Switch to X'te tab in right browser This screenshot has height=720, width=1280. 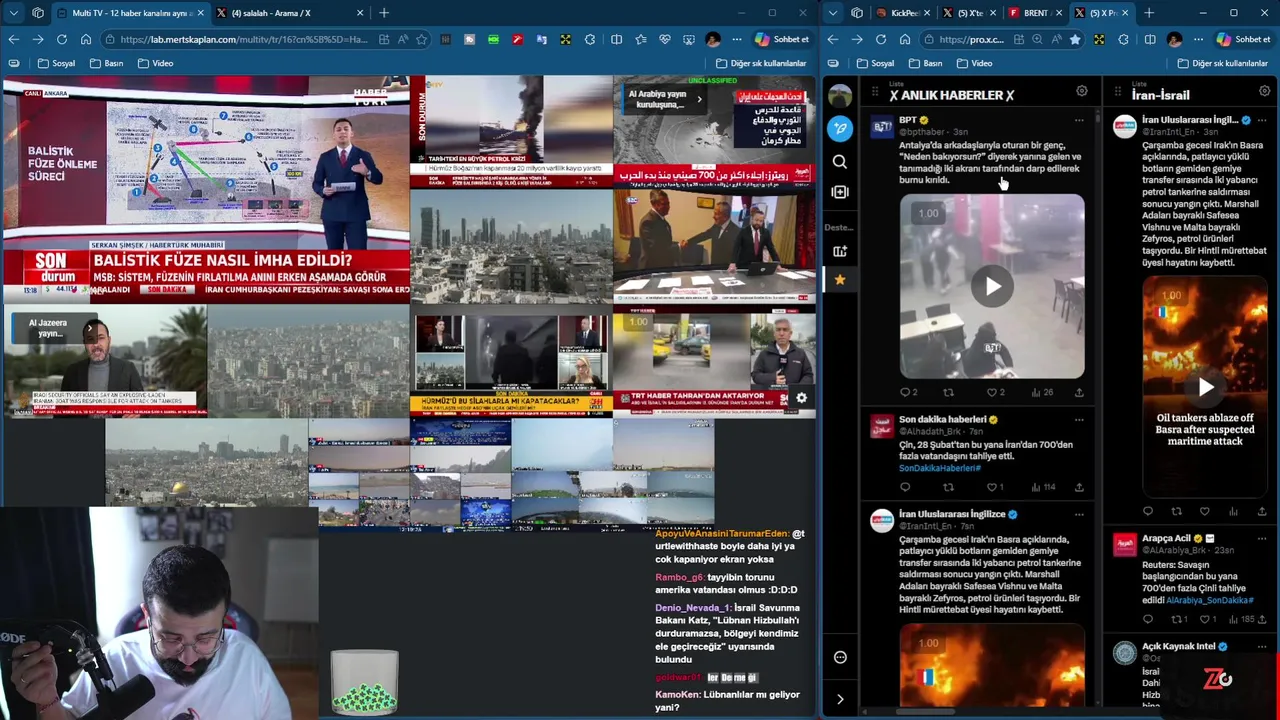point(969,13)
